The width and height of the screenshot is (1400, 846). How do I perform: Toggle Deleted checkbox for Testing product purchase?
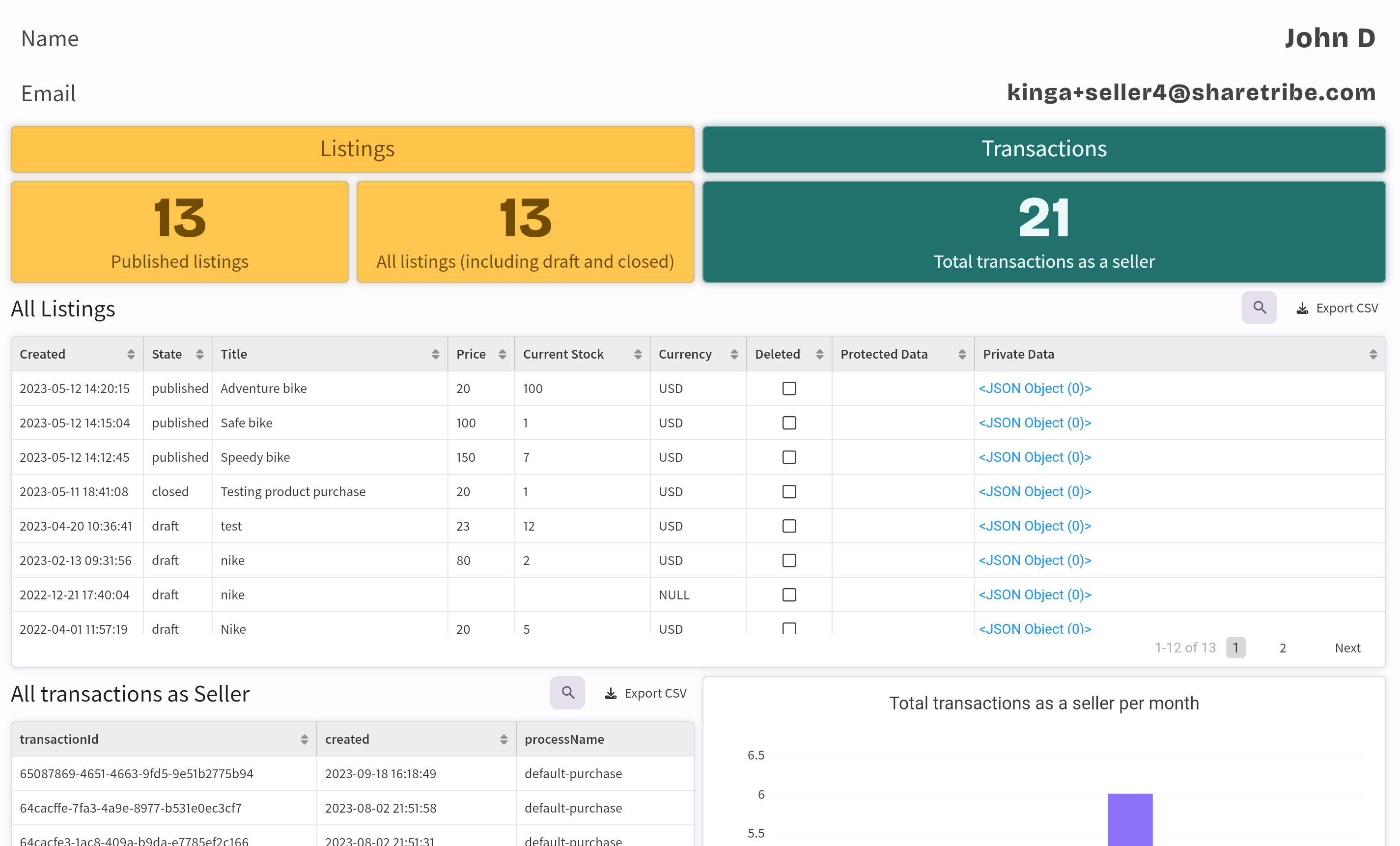(789, 491)
